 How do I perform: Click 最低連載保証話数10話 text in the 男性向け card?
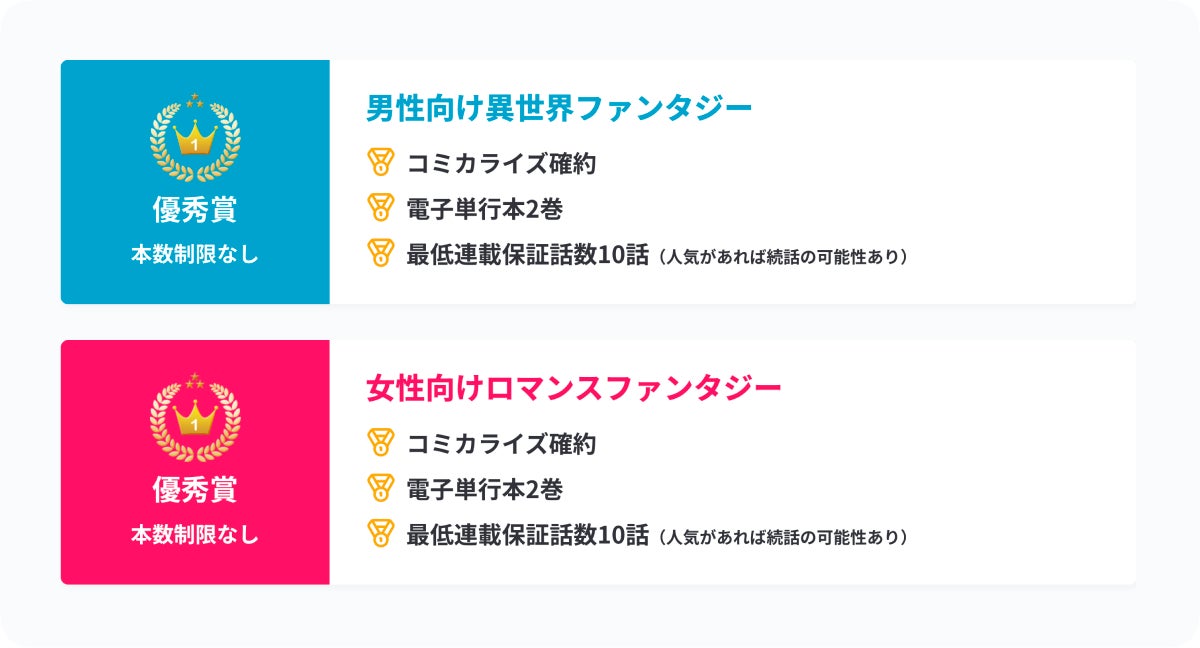[527, 255]
